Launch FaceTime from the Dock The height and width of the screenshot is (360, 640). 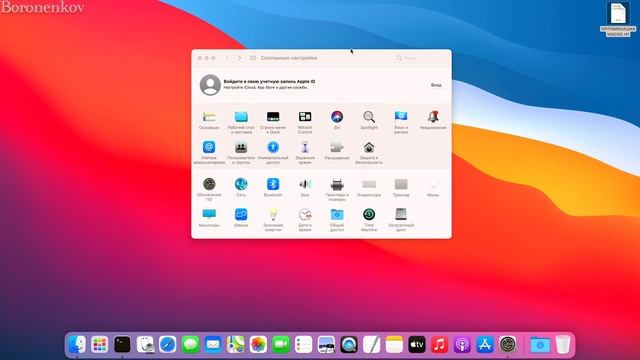[x=281, y=345]
